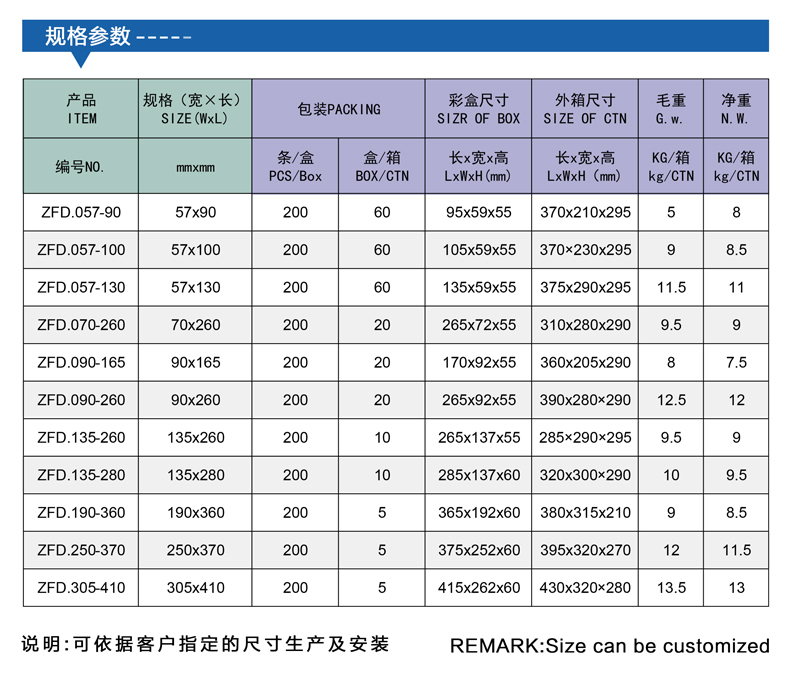Image resolution: width=790 pixels, height=686 pixels.
Task: Click the 外箱尺寸 SIZE OF CTN header
Action: tap(585, 108)
